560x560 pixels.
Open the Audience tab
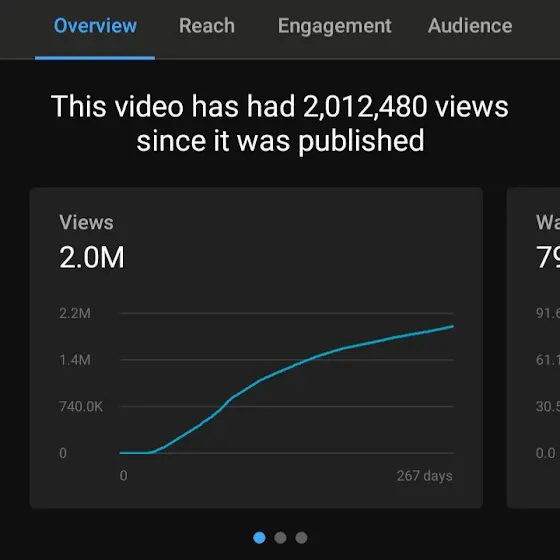pyautogui.click(x=470, y=26)
